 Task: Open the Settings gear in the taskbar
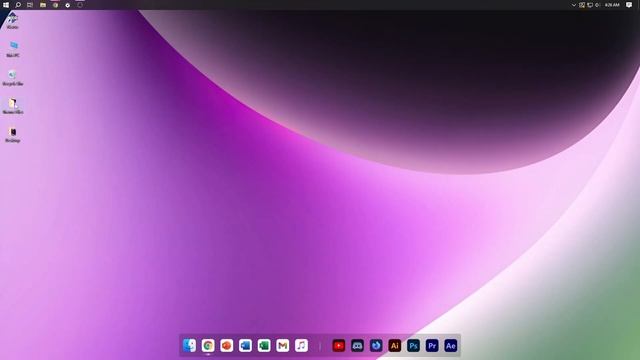[x=68, y=5]
